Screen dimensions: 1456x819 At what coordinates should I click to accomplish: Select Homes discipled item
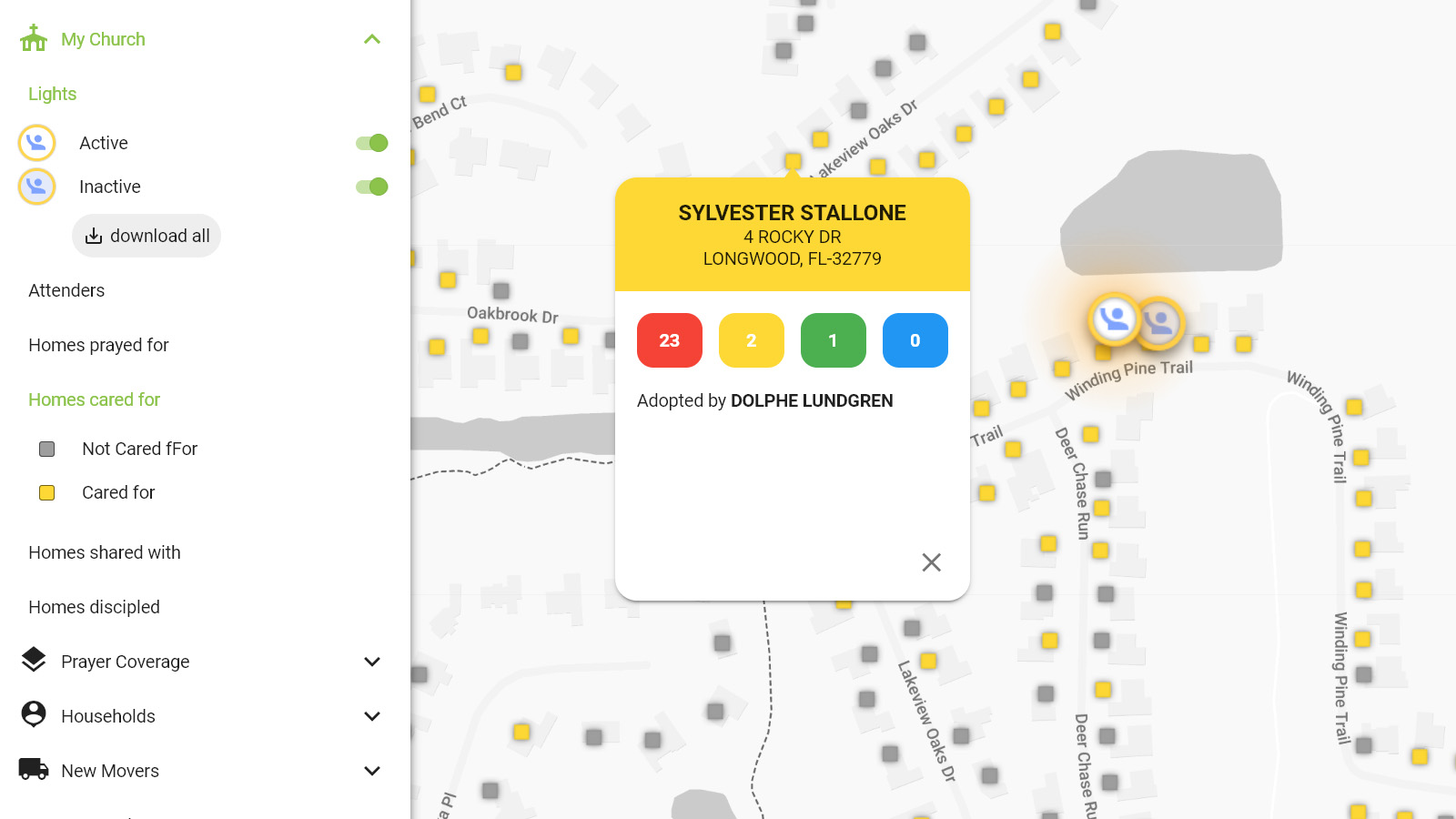94,607
